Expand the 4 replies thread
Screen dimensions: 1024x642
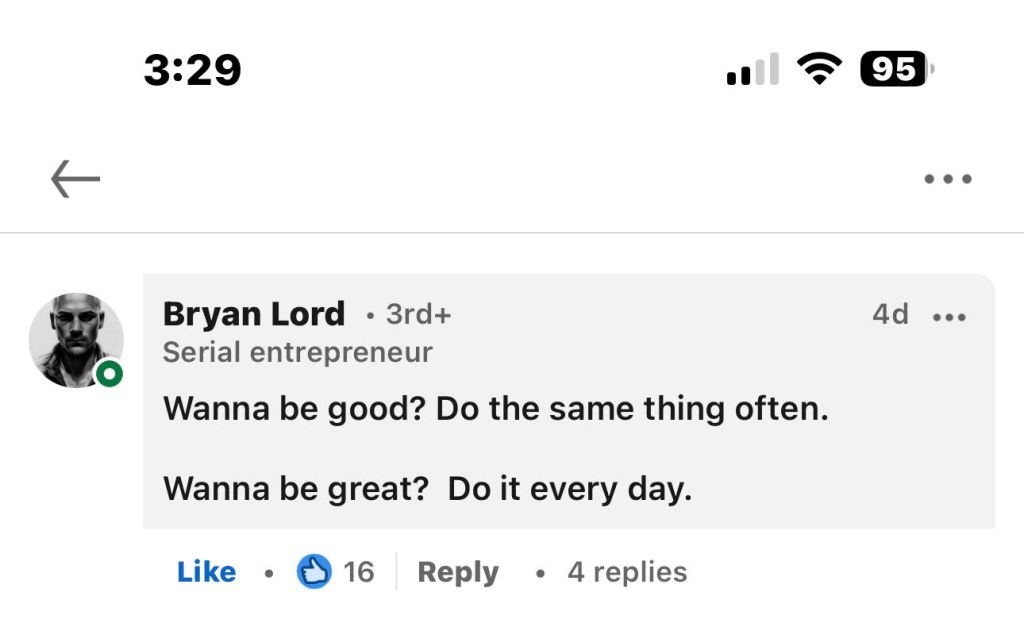click(627, 572)
